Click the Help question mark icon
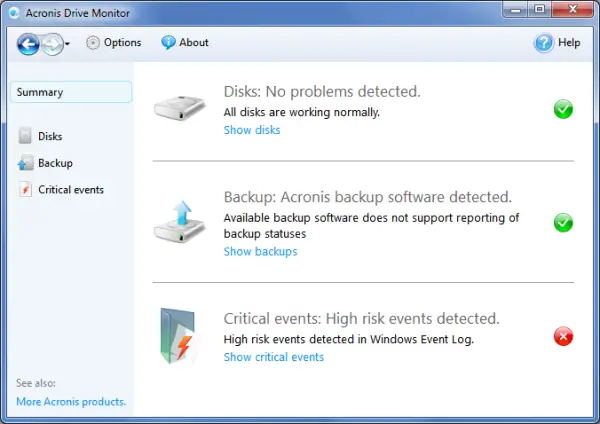The width and height of the screenshot is (600, 424). (544, 43)
